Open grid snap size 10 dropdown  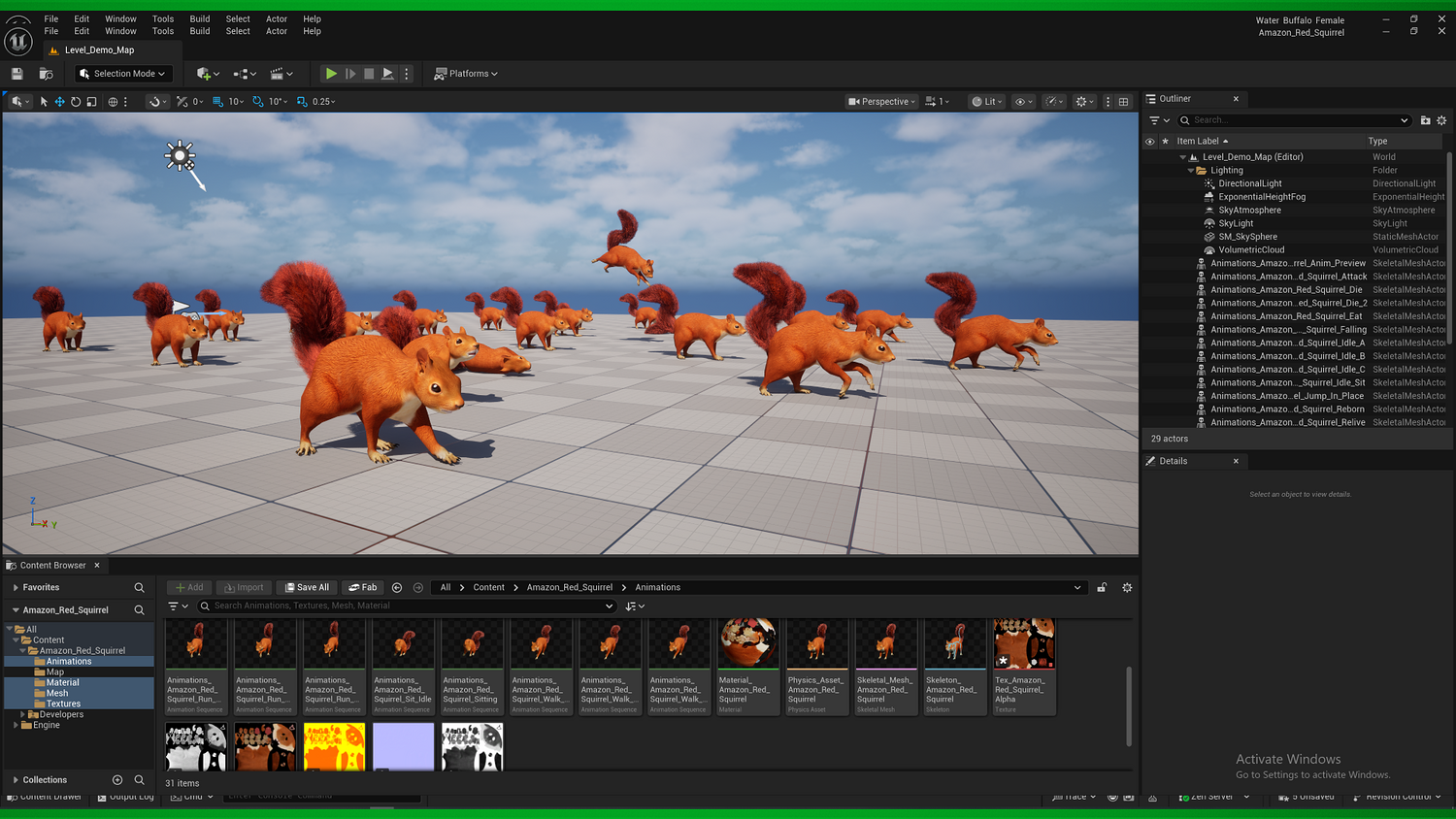pos(236,102)
